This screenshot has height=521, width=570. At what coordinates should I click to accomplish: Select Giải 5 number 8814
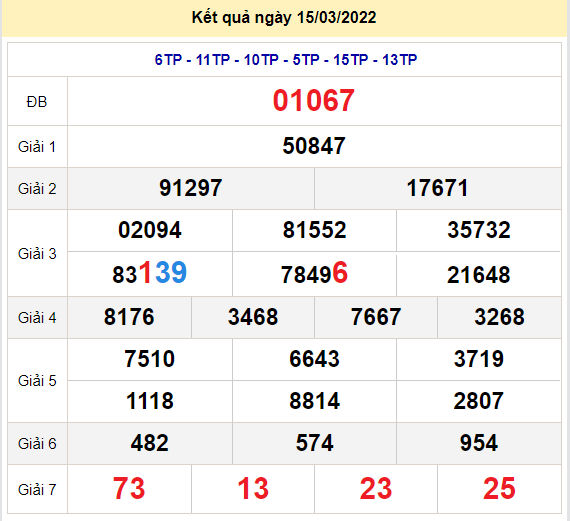click(x=314, y=401)
